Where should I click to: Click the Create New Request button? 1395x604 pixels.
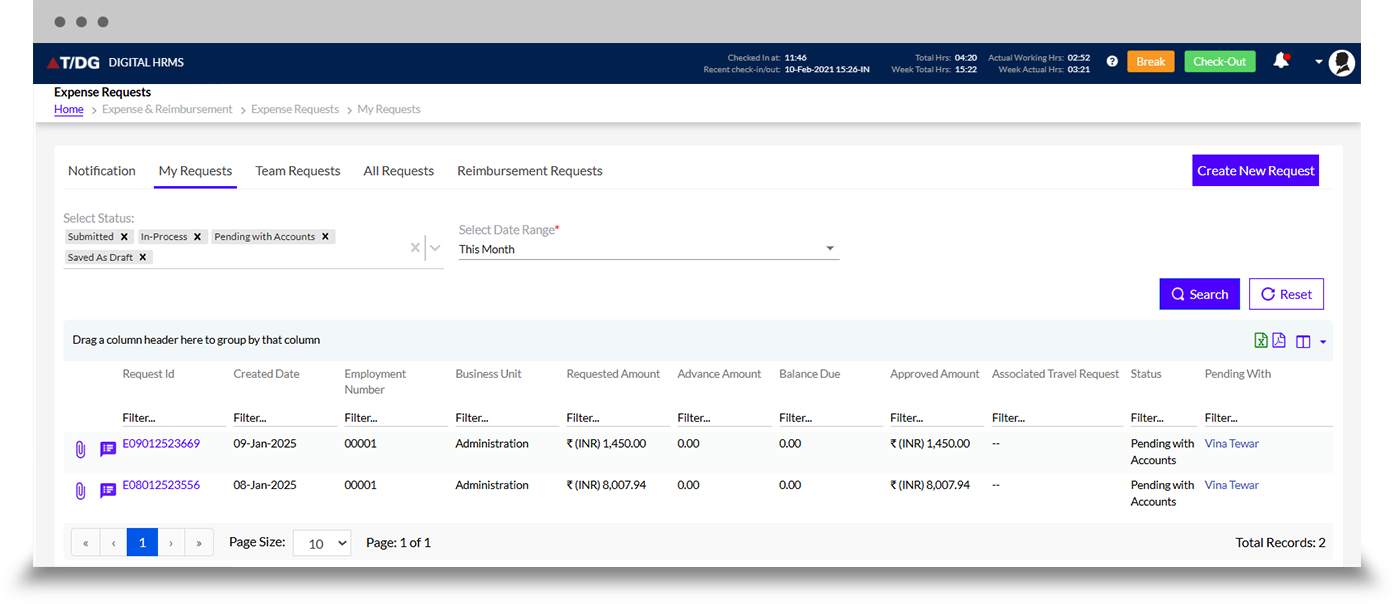tap(1255, 171)
